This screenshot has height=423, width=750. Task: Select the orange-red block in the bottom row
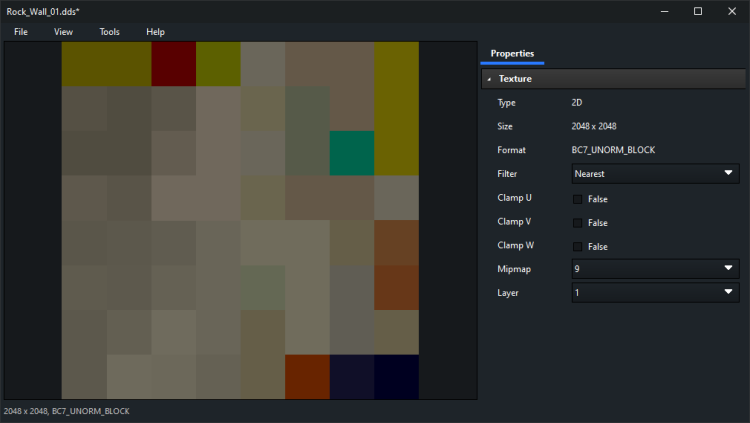[x=307, y=377]
